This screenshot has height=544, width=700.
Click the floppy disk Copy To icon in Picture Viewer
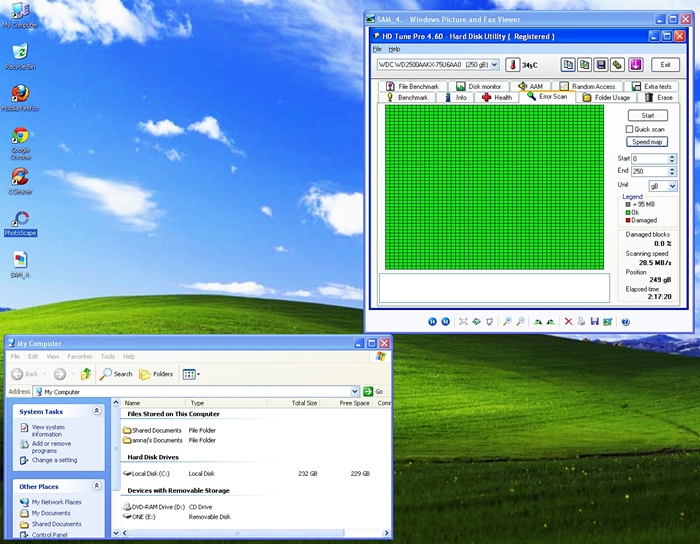pos(594,321)
